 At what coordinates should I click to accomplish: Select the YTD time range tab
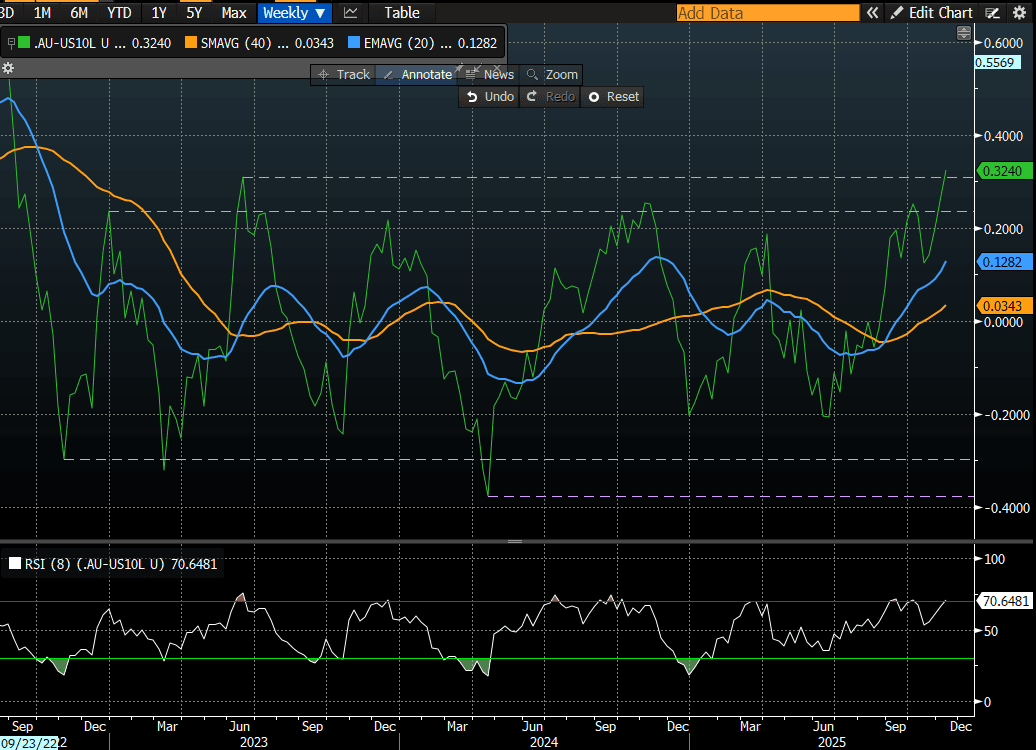(x=119, y=13)
